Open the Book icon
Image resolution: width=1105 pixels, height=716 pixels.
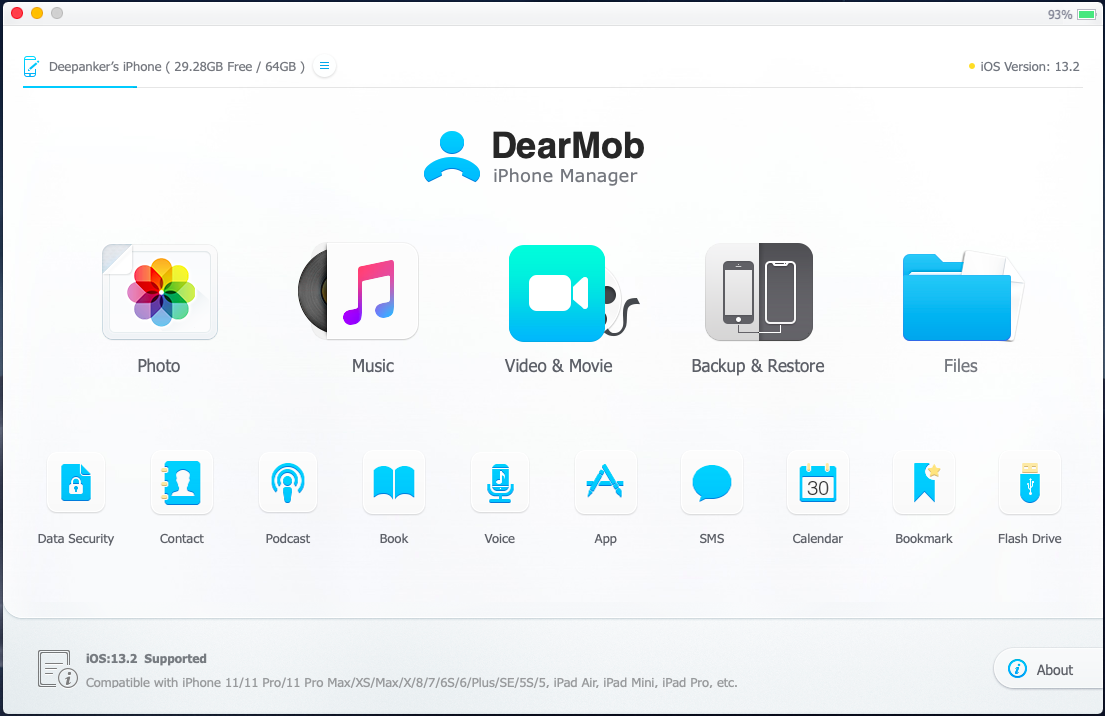[394, 483]
